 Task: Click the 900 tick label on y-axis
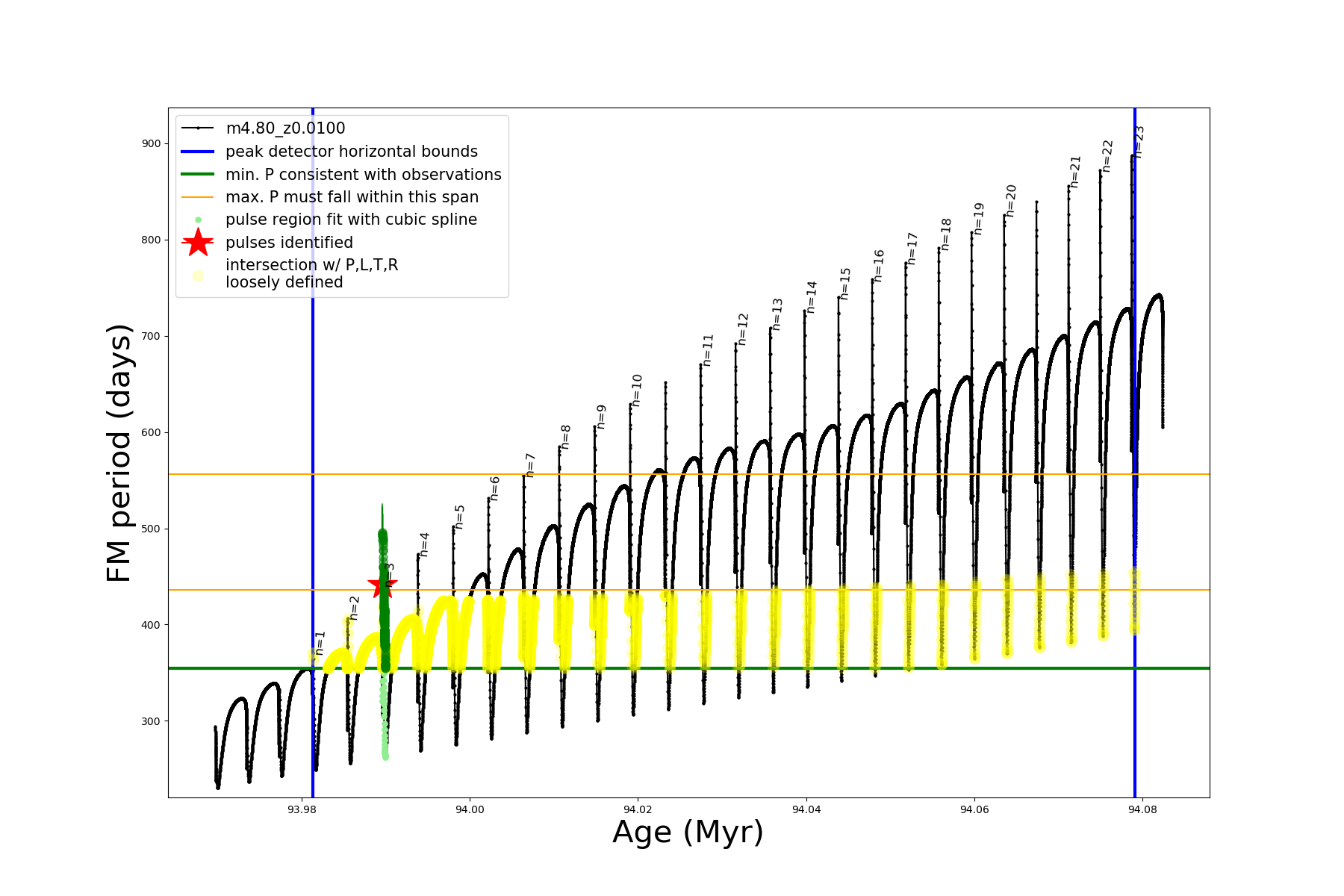tap(151, 143)
